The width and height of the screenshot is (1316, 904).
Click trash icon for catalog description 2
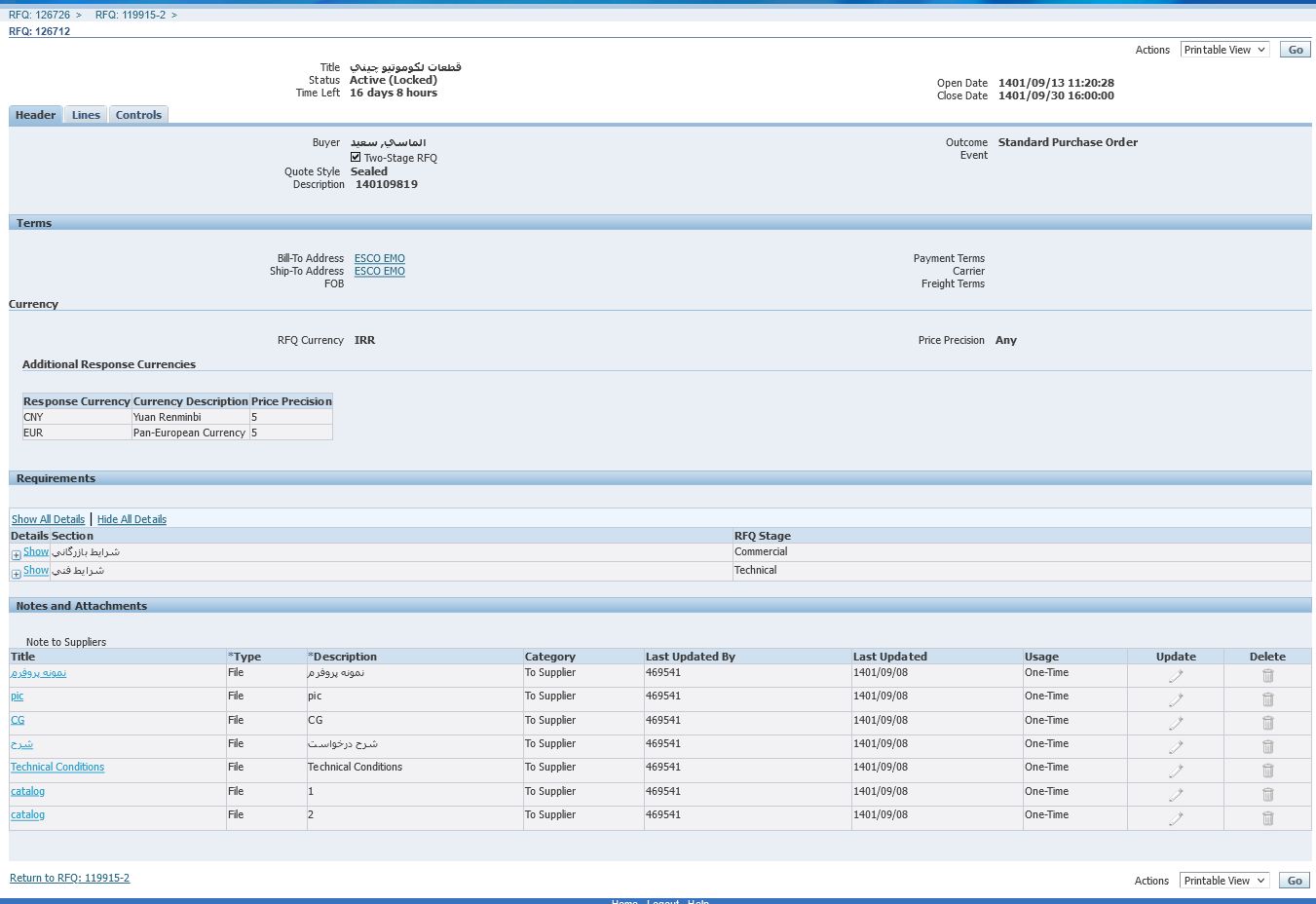[x=1267, y=818]
